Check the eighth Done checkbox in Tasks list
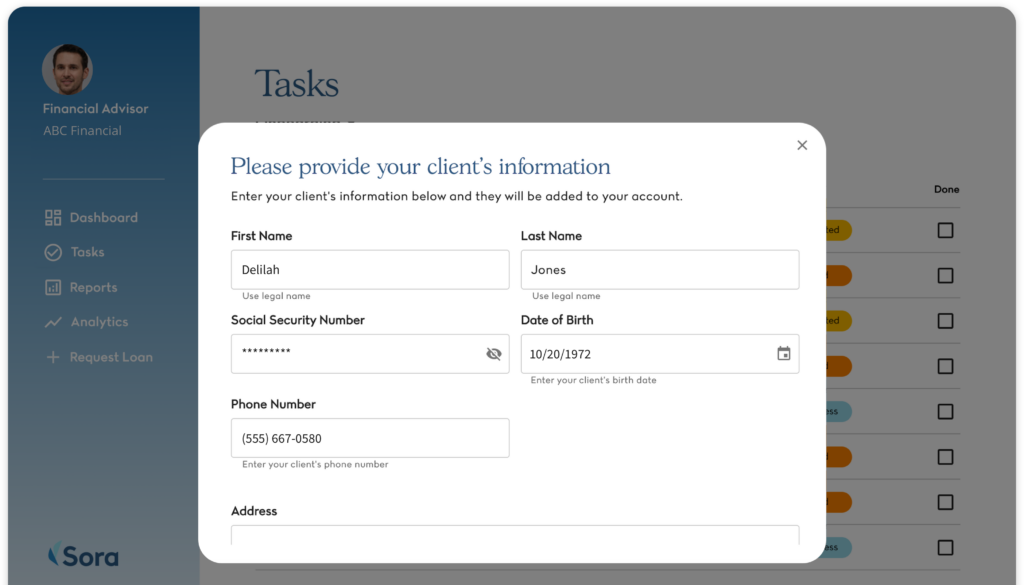Screen dimensions: 1024x585 (x=945, y=548)
